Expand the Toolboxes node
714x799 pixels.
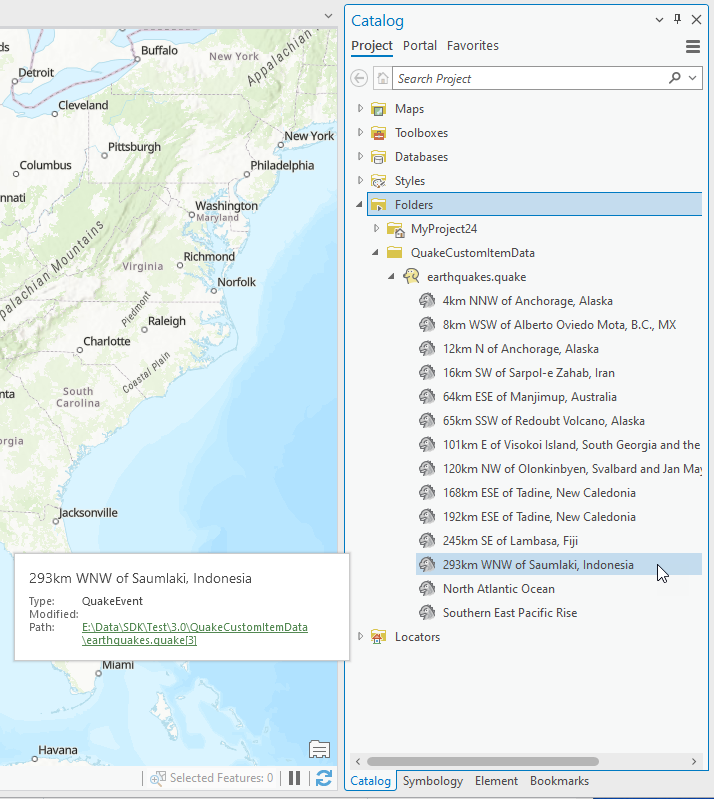click(x=361, y=133)
